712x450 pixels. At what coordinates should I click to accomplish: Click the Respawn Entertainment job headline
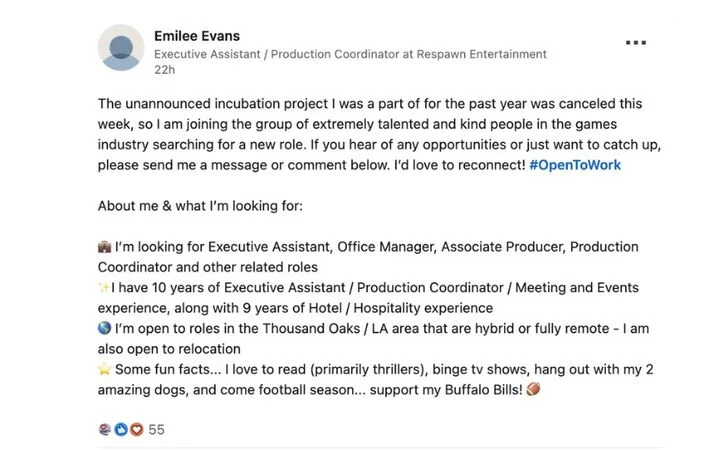click(x=350, y=54)
